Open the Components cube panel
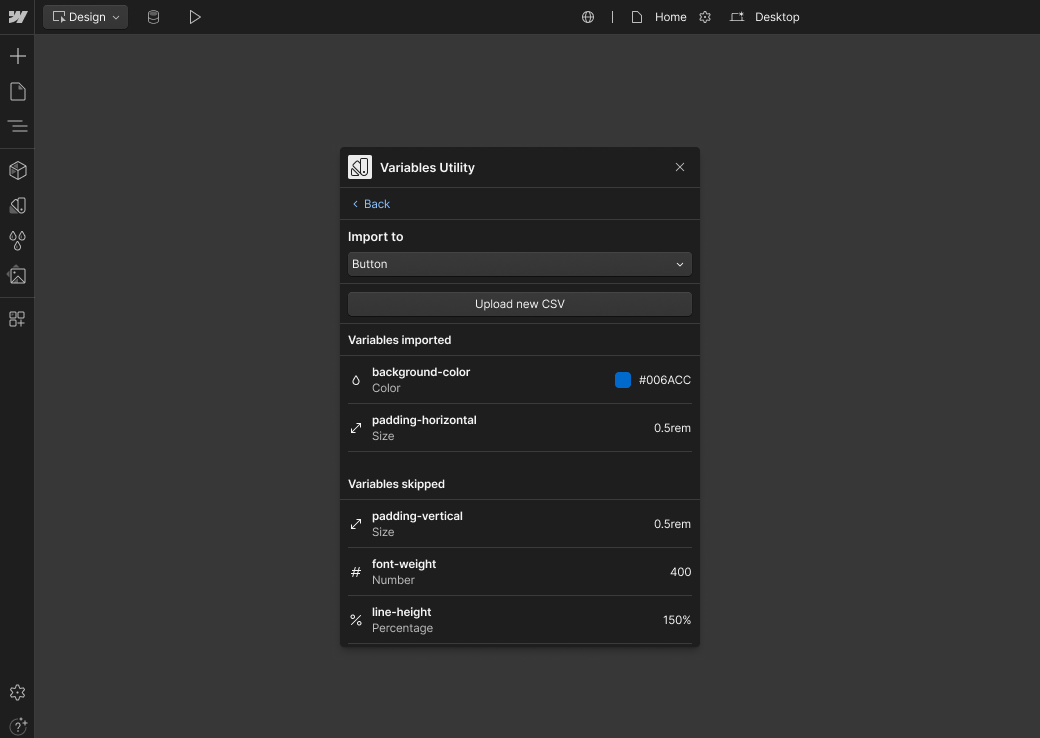 tap(18, 170)
